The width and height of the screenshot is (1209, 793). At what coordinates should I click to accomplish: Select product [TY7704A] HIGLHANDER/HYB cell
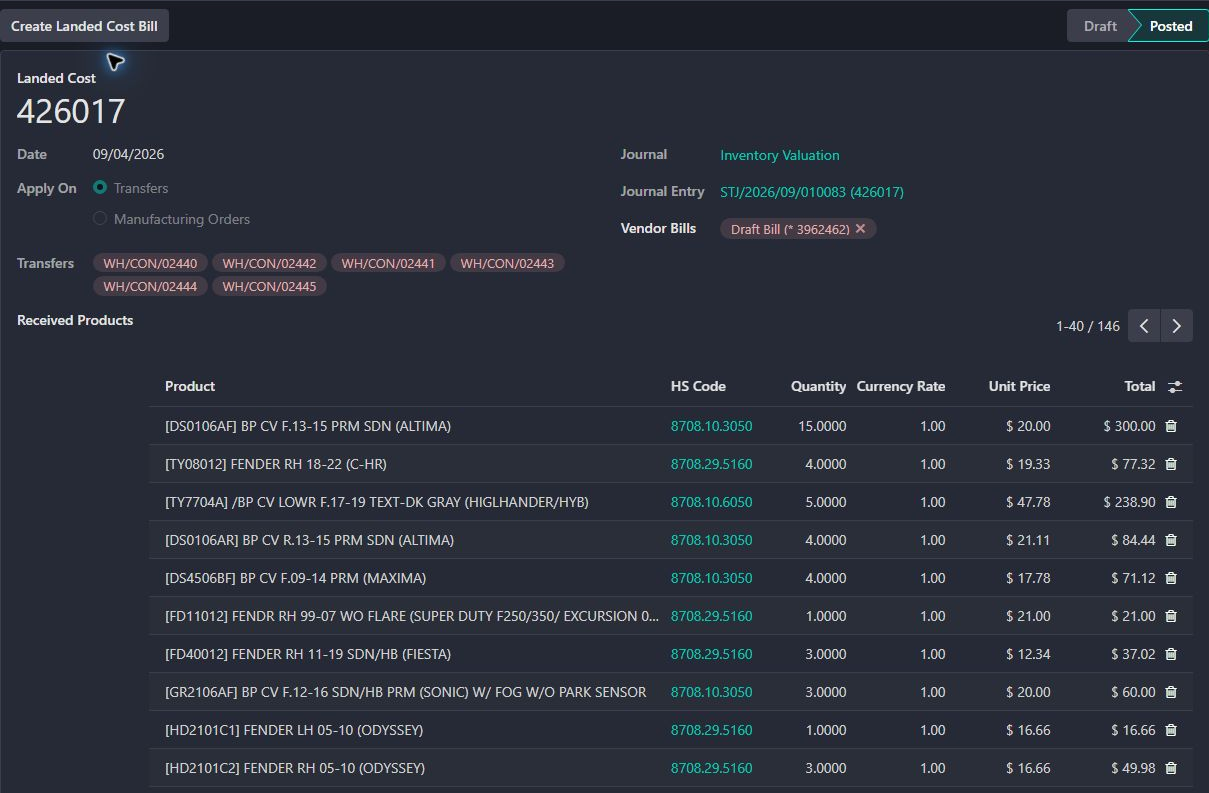pos(377,502)
